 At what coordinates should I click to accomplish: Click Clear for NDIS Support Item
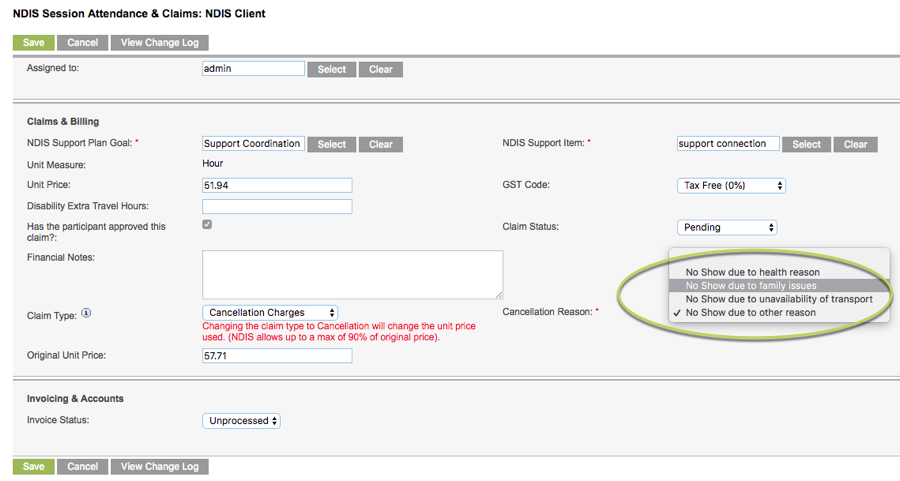pyautogui.click(x=855, y=145)
